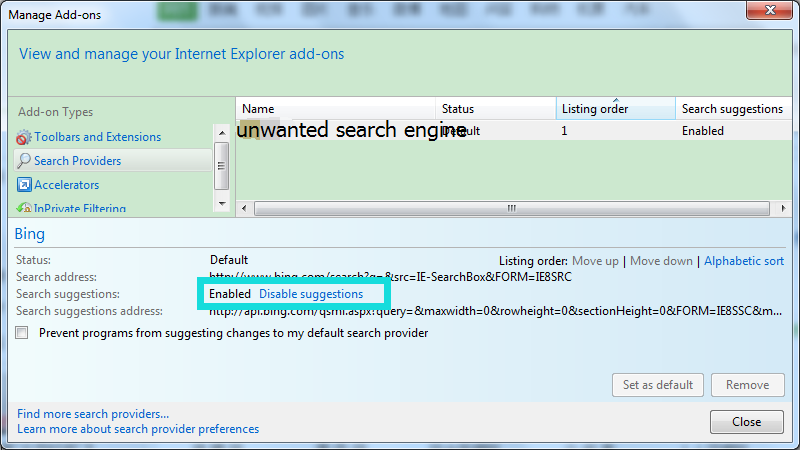Sort by Search suggestions column header
800x450 pixels.
(733, 109)
